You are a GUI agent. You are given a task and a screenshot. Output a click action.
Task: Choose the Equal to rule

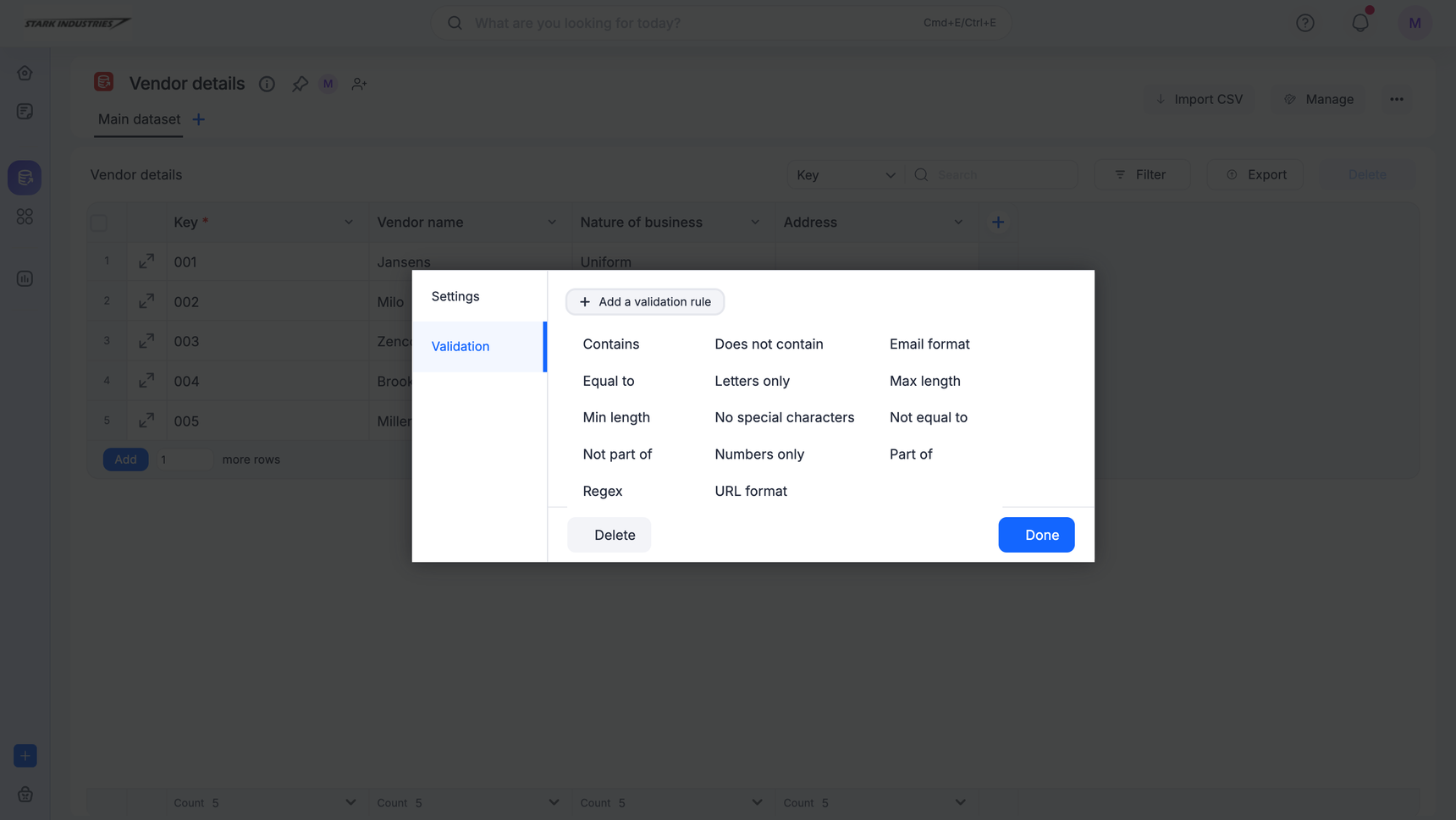point(609,381)
